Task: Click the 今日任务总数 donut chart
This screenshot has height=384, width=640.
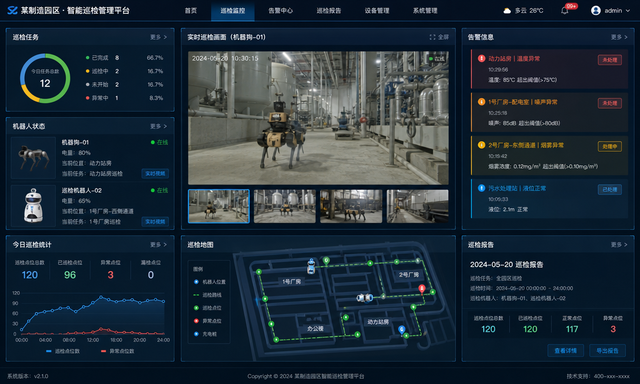Action: 45,78
